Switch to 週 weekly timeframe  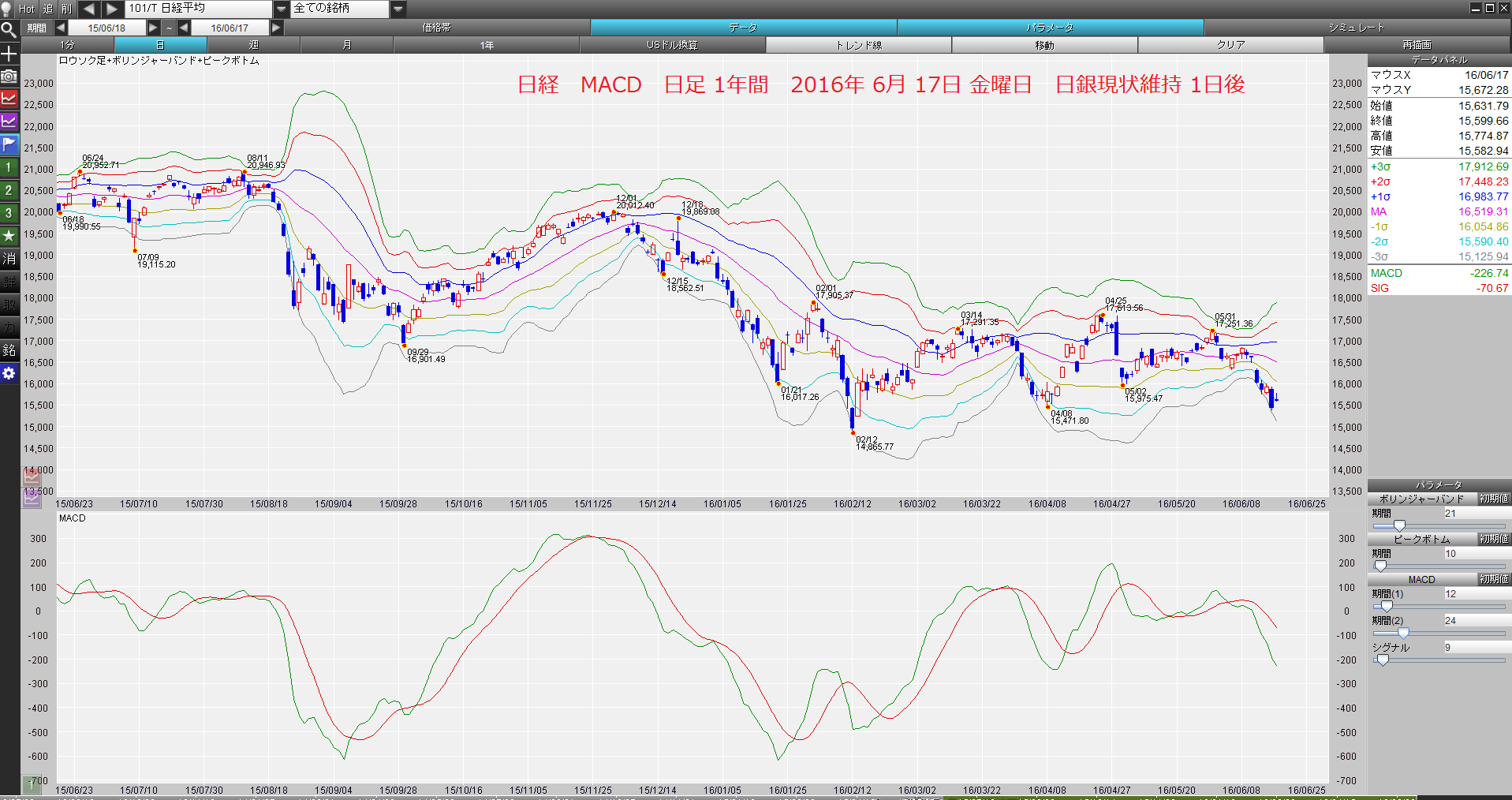coord(253,45)
